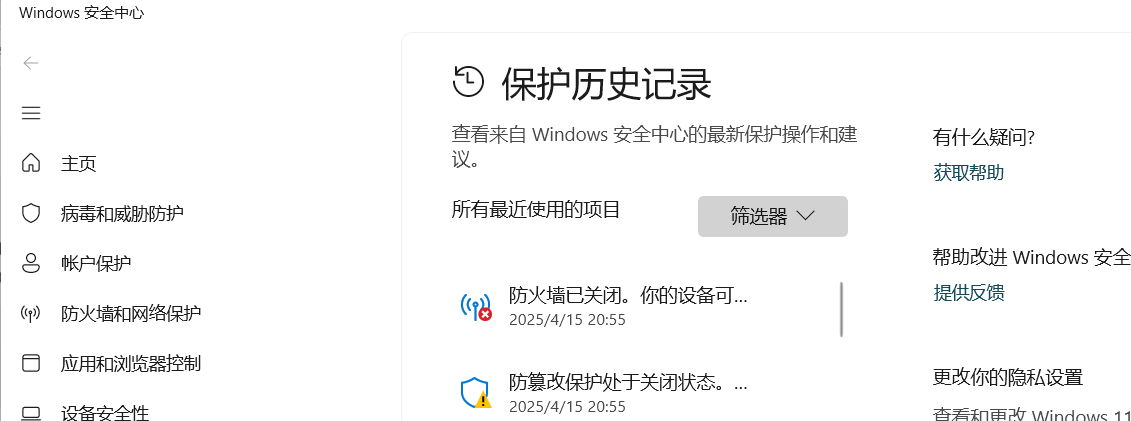The height and width of the screenshot is (421, 1131).
Task: Click the firewall-off alert icon
Action: pos(476,307)
